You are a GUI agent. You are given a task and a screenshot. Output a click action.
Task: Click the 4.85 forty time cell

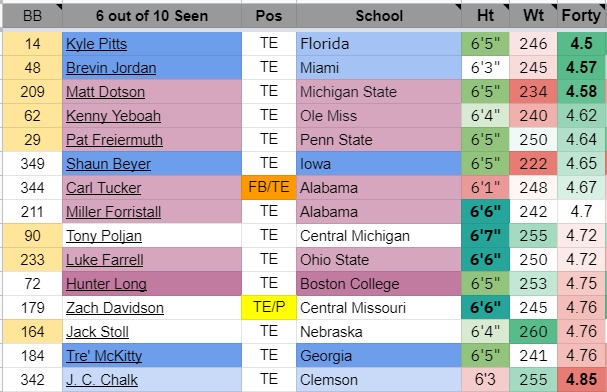pos(582,380)
